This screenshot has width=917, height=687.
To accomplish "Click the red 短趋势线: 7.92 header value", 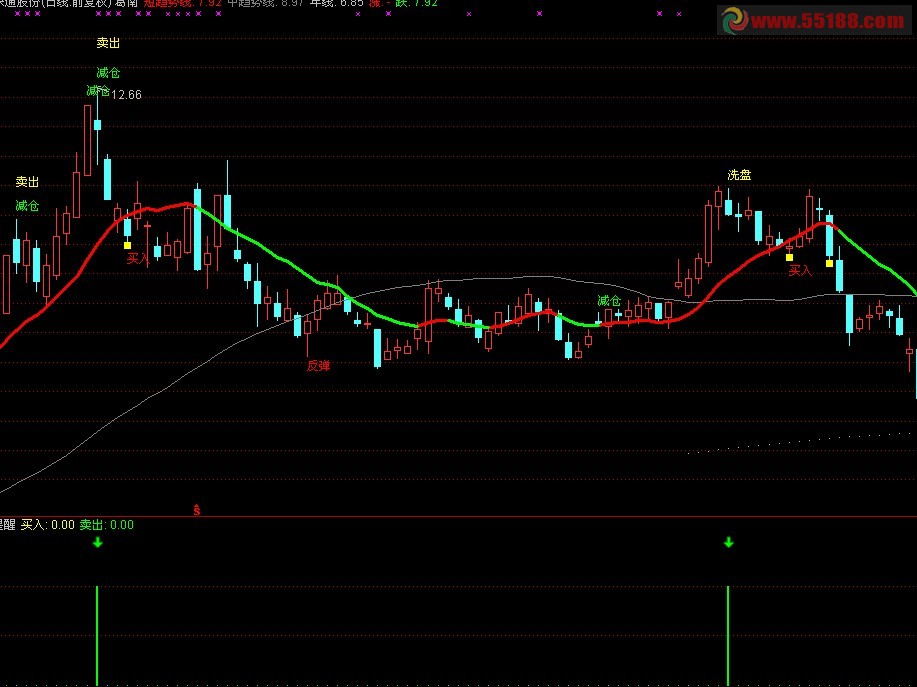I will point(182,3).
